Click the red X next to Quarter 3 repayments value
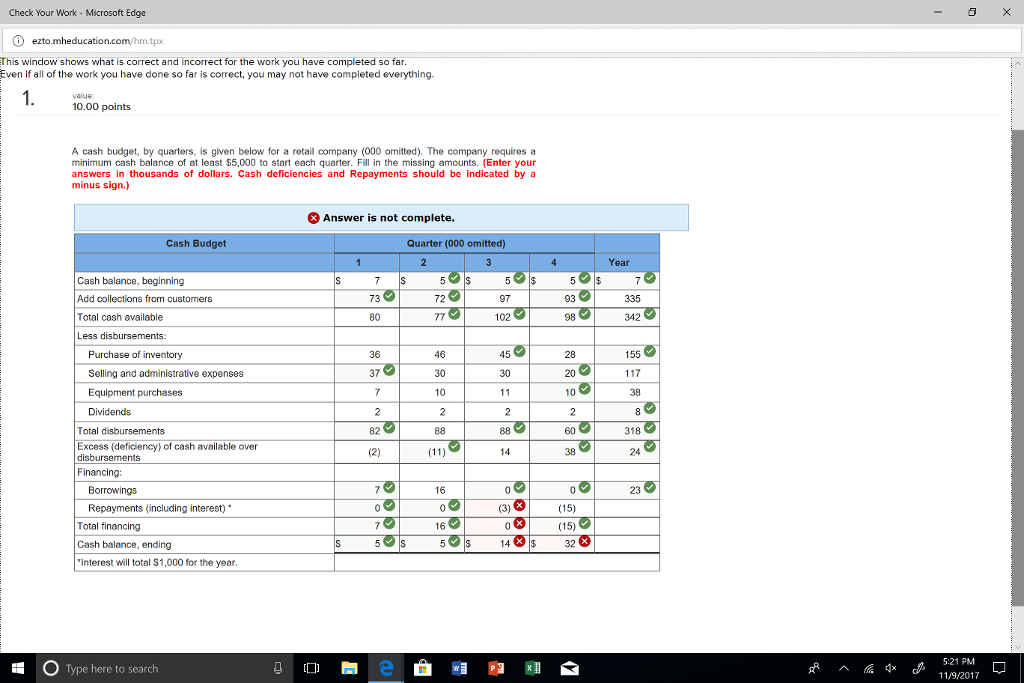 [x=519, y=507]
